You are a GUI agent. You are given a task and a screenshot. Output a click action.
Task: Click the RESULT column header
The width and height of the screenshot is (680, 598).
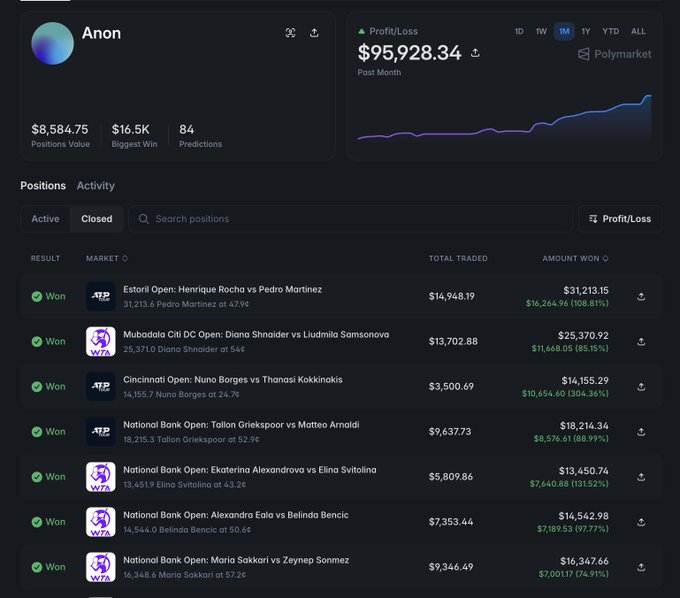[x=46, y=258]
